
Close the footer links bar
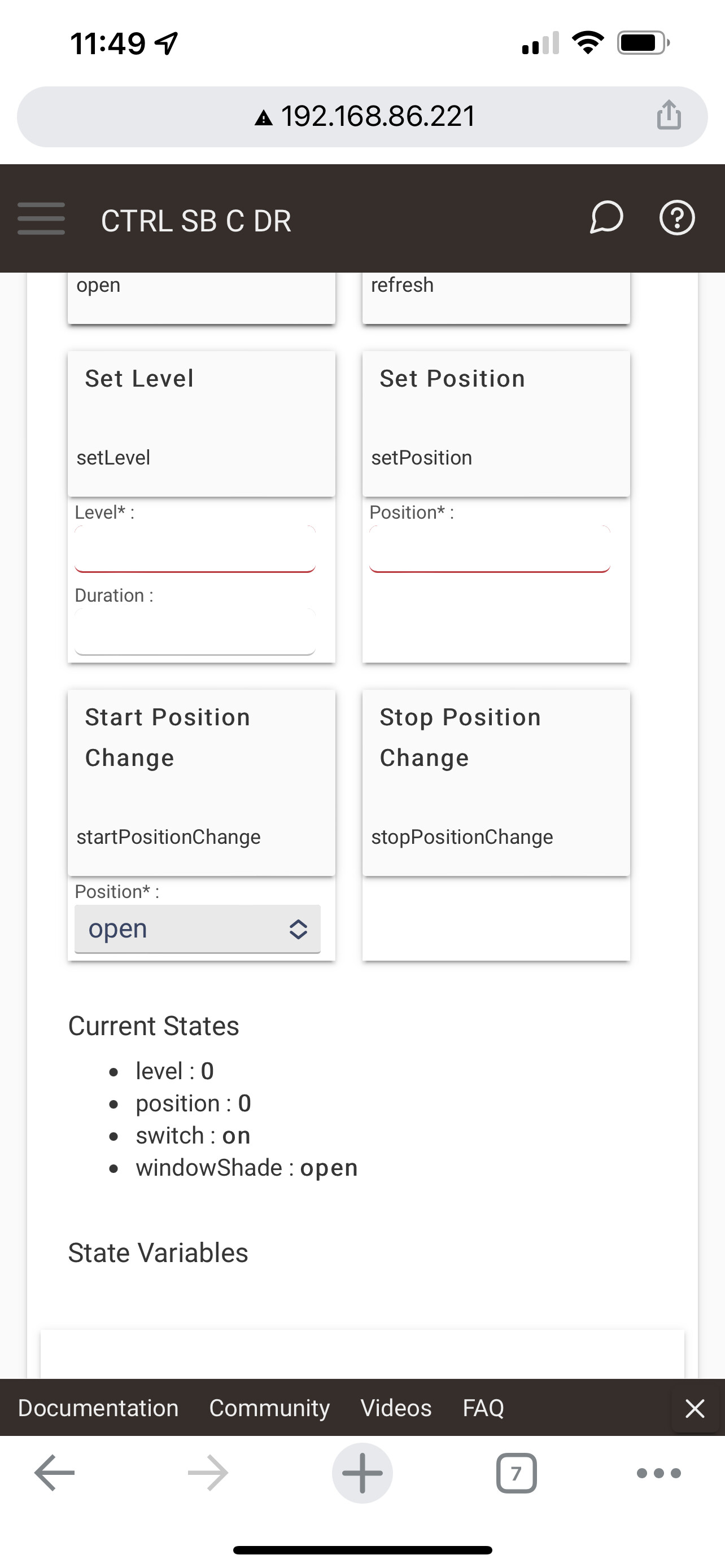click(x=695, y=1408)
